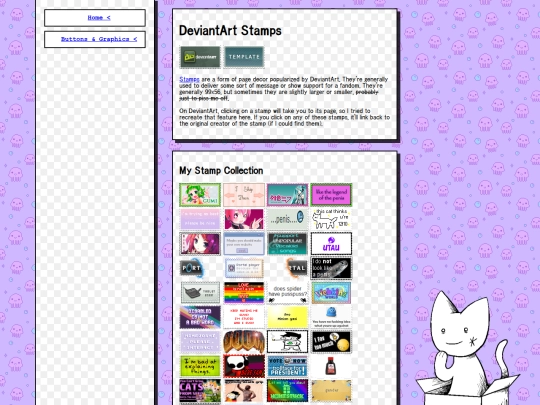Follow the blue 'Stamps' hyperlink in paragraph

(x=189, y=79)
